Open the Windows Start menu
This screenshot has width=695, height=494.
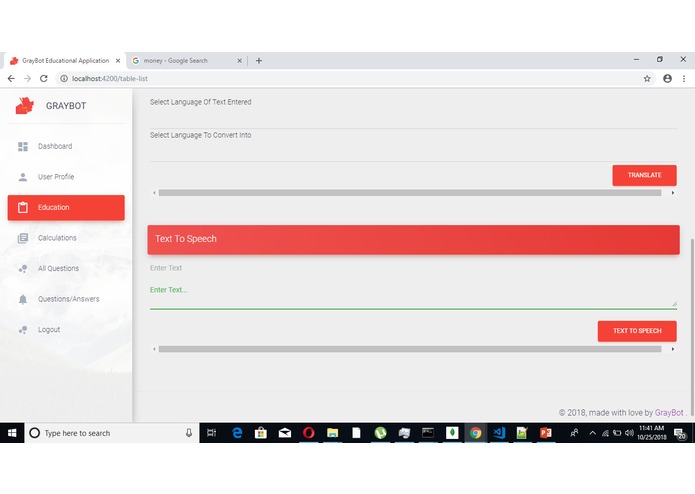click(12, 433)
